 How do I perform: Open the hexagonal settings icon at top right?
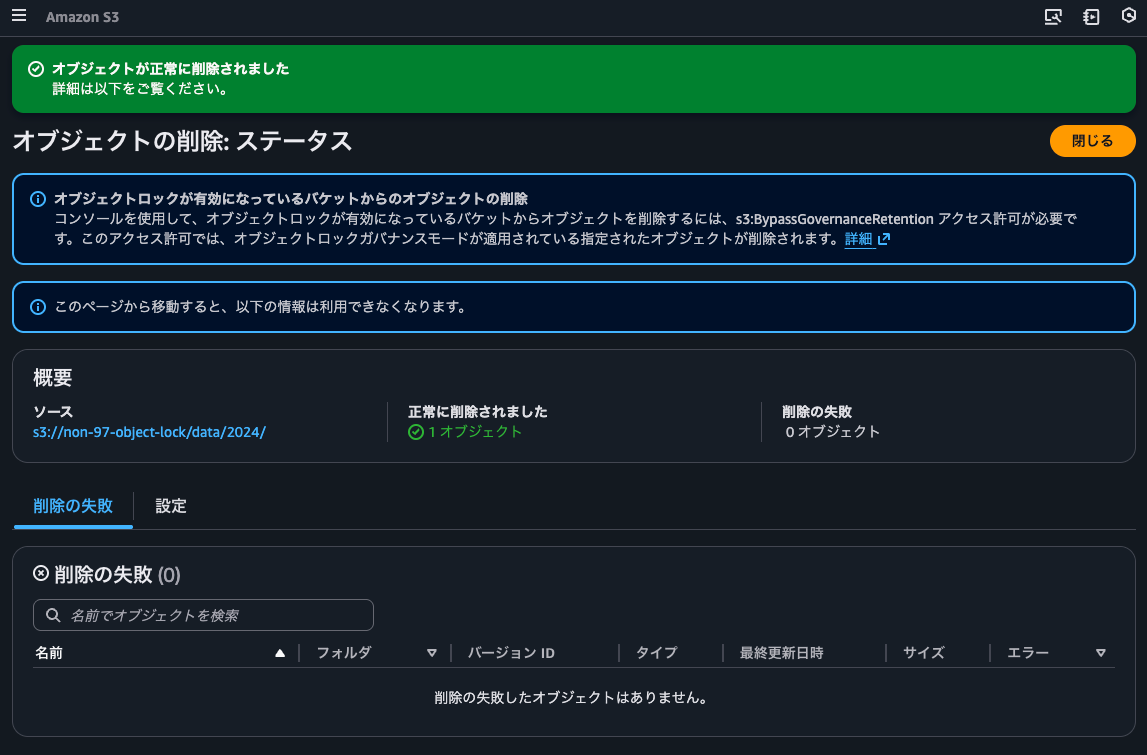pos(1128,16)
